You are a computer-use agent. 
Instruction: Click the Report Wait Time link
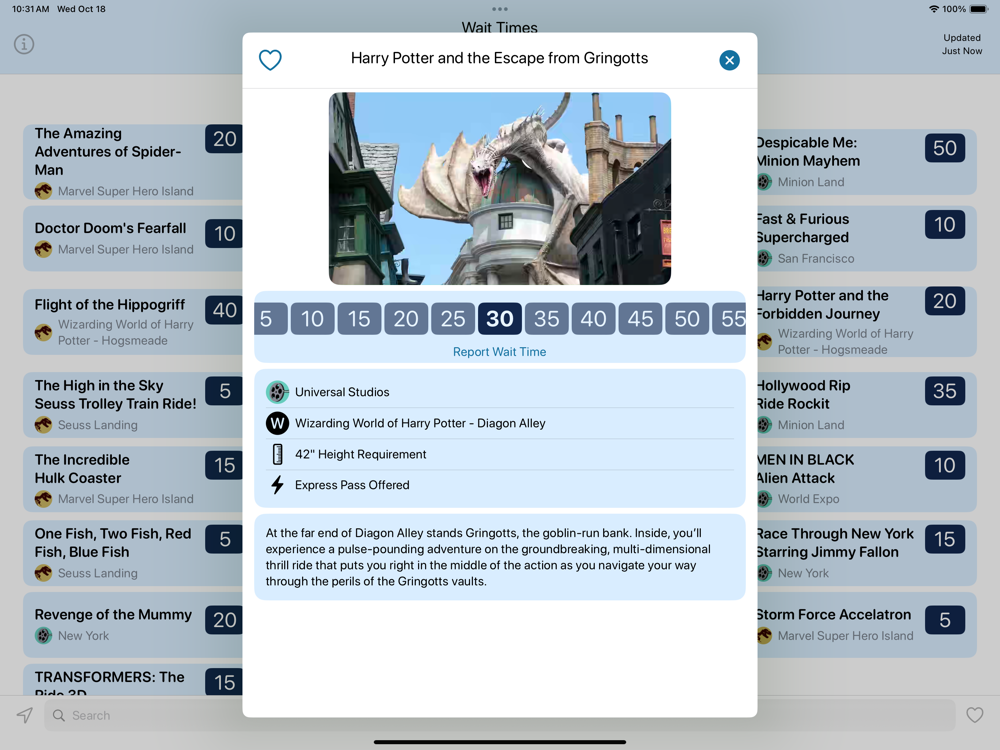point(499,352)
